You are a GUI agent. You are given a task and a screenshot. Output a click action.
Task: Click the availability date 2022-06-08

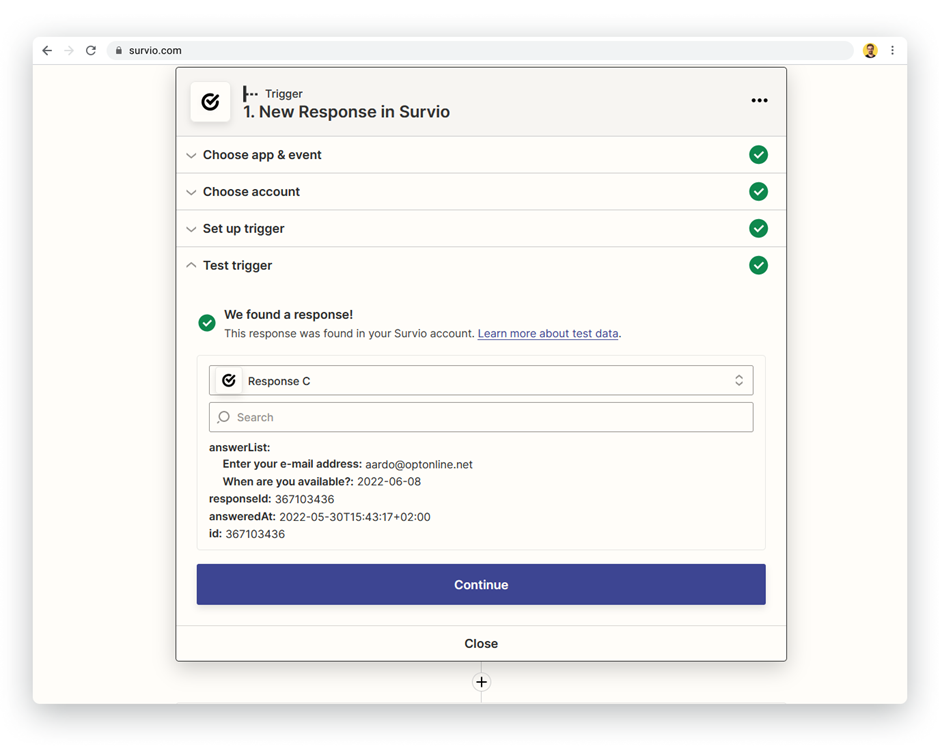(x=389, y=482)
